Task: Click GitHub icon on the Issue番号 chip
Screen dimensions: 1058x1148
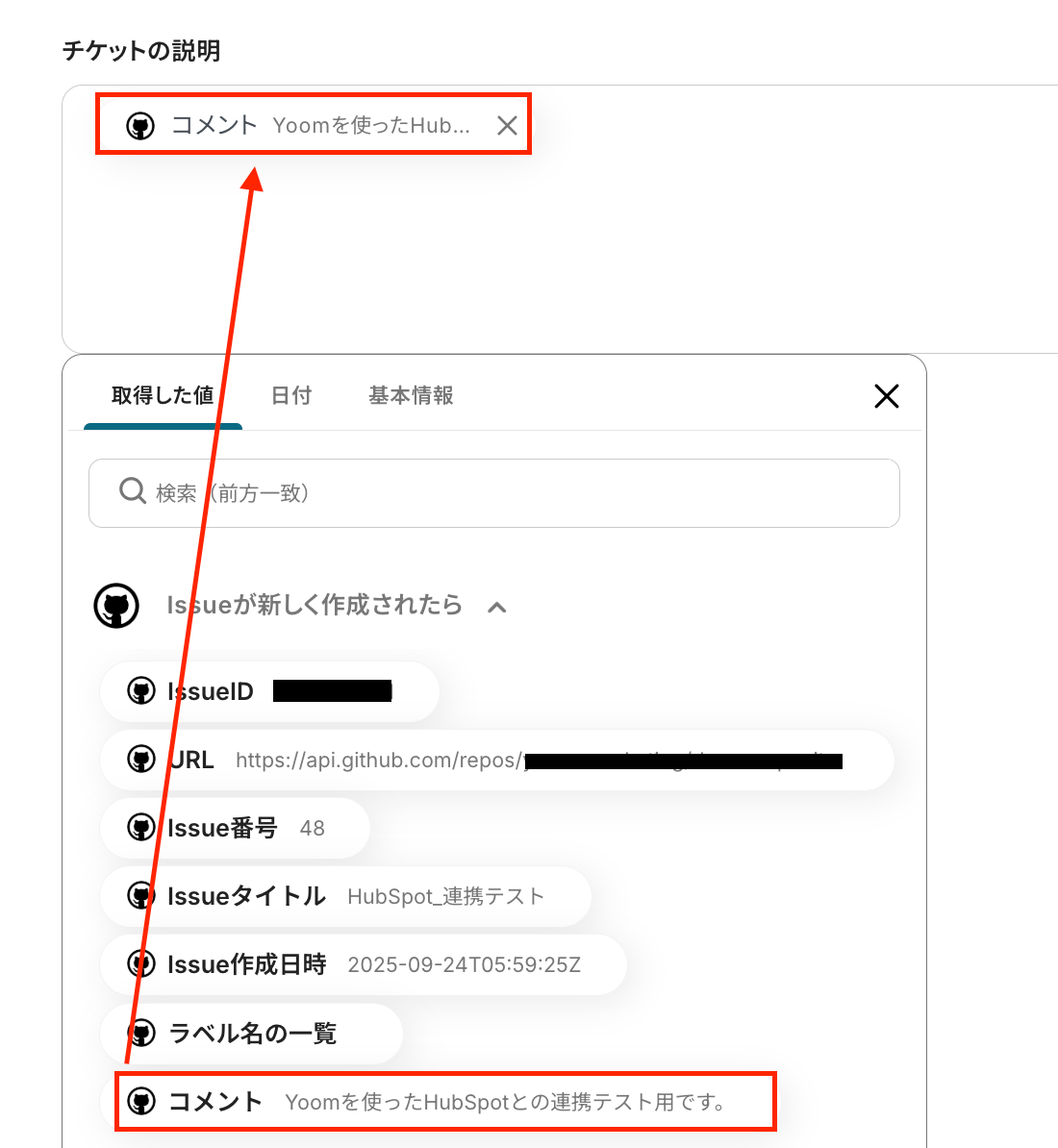Action: tap(141, 828)
